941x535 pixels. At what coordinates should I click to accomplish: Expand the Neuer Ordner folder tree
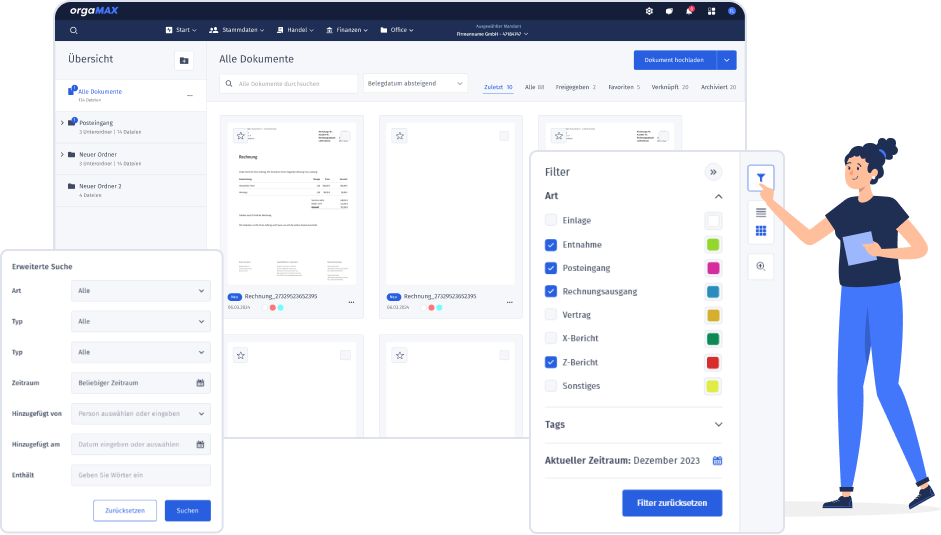[62, 154]
